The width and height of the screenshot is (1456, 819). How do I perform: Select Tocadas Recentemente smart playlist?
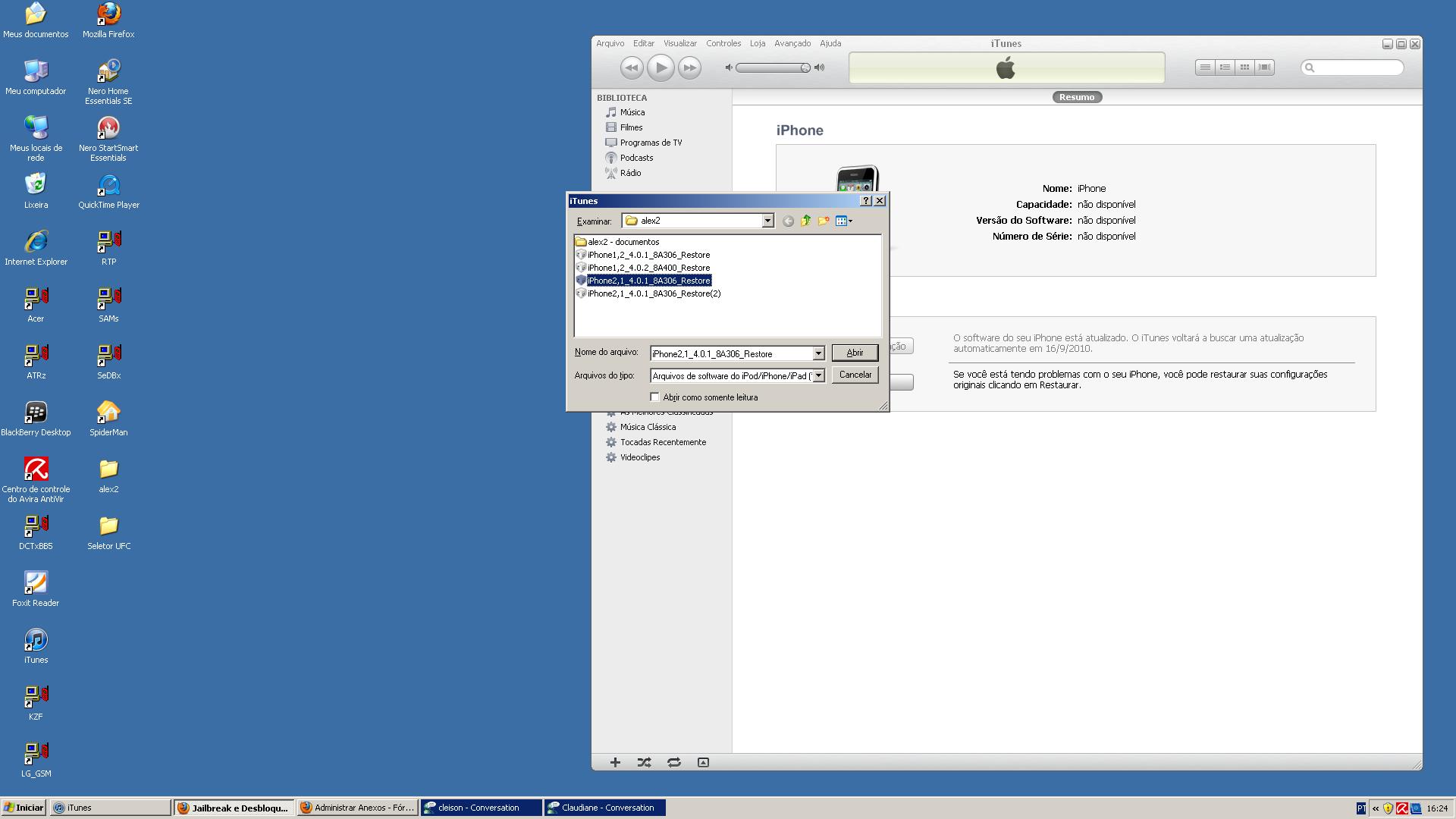coord(662,442)
